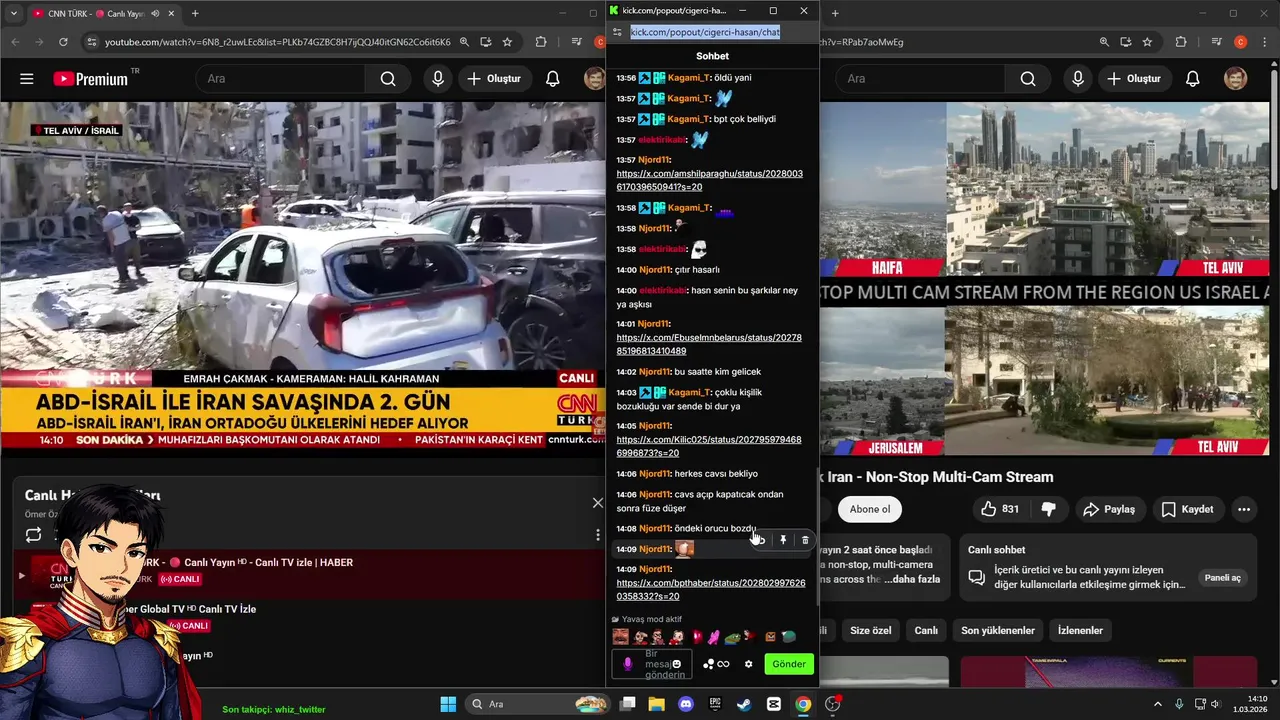Open the tab search dropdown in left browser
This screenshot has height=720, width=1280.
(13, 13)
